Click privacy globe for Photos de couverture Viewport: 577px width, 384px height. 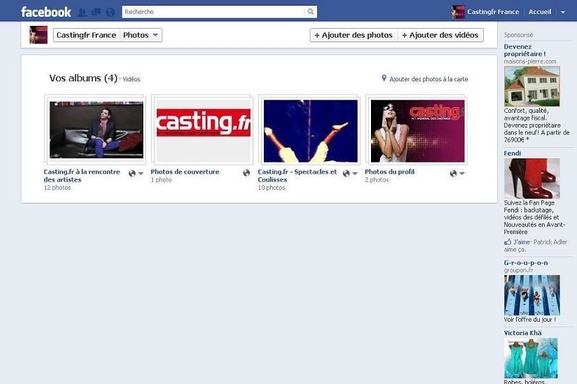(x=246, y=173)
